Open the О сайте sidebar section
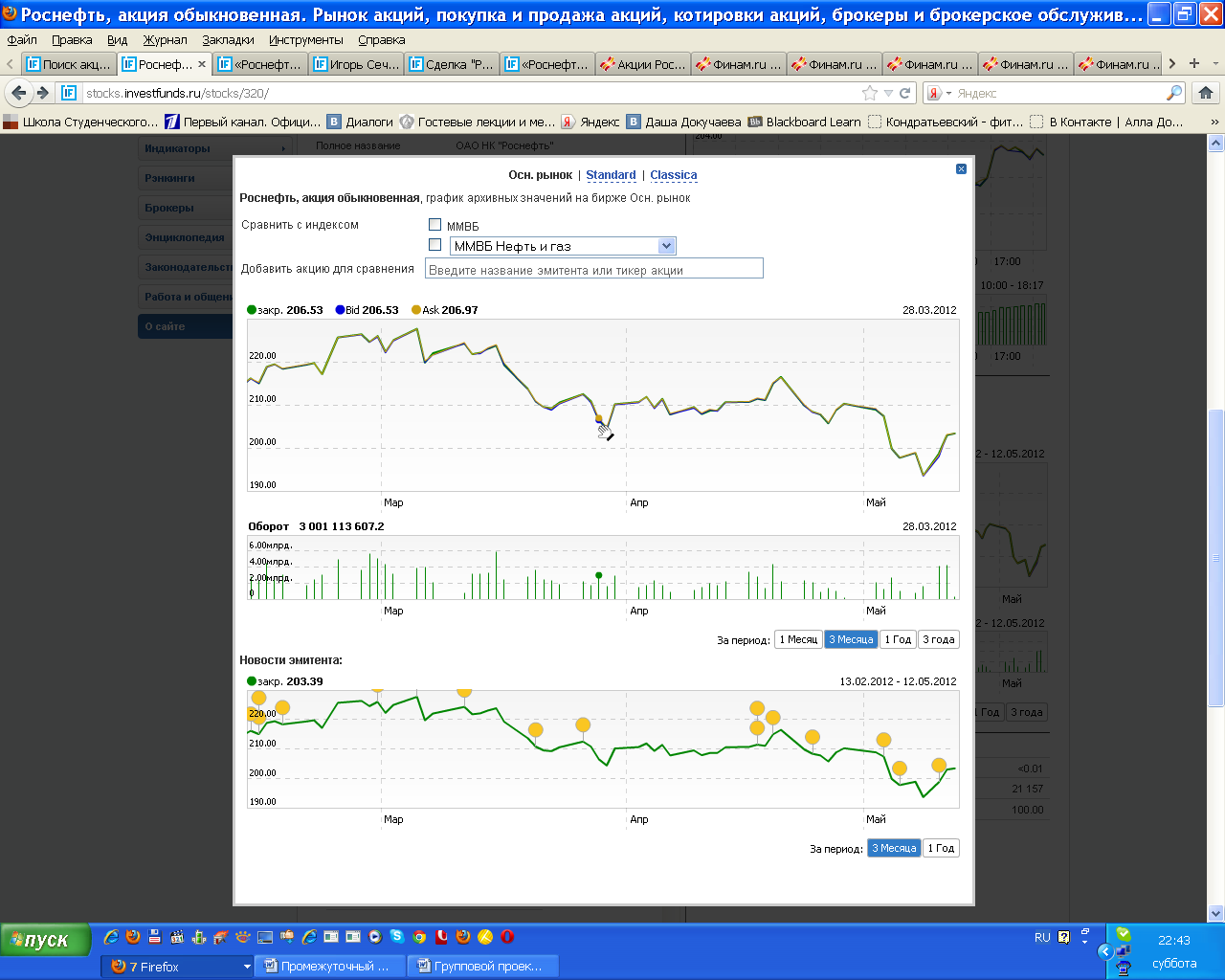The height and width of the screenshot is (980, 1225). tap(186, 326)
